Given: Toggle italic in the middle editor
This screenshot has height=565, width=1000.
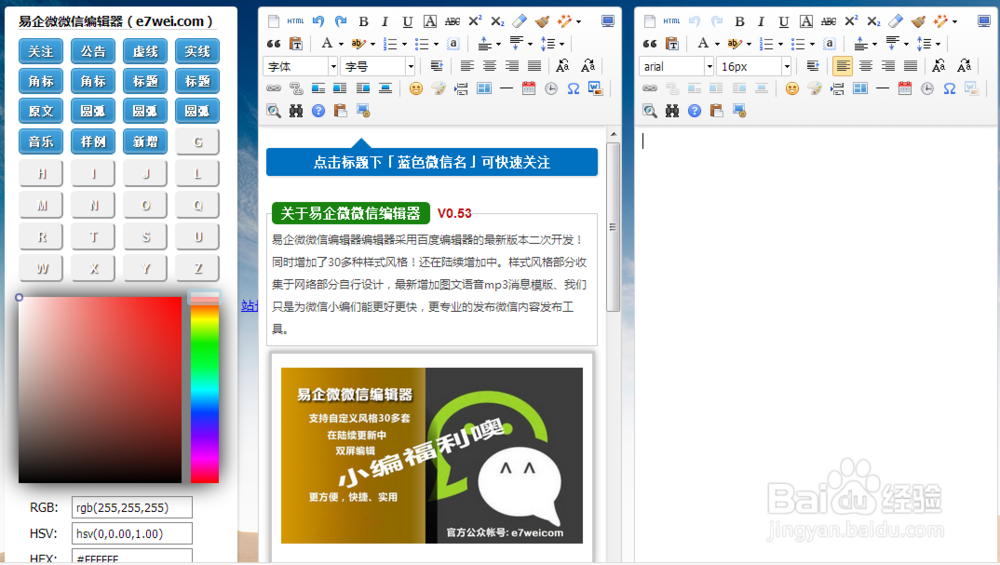Looking at the screenshot, I should pyautogui.click(x=385, y=21).
